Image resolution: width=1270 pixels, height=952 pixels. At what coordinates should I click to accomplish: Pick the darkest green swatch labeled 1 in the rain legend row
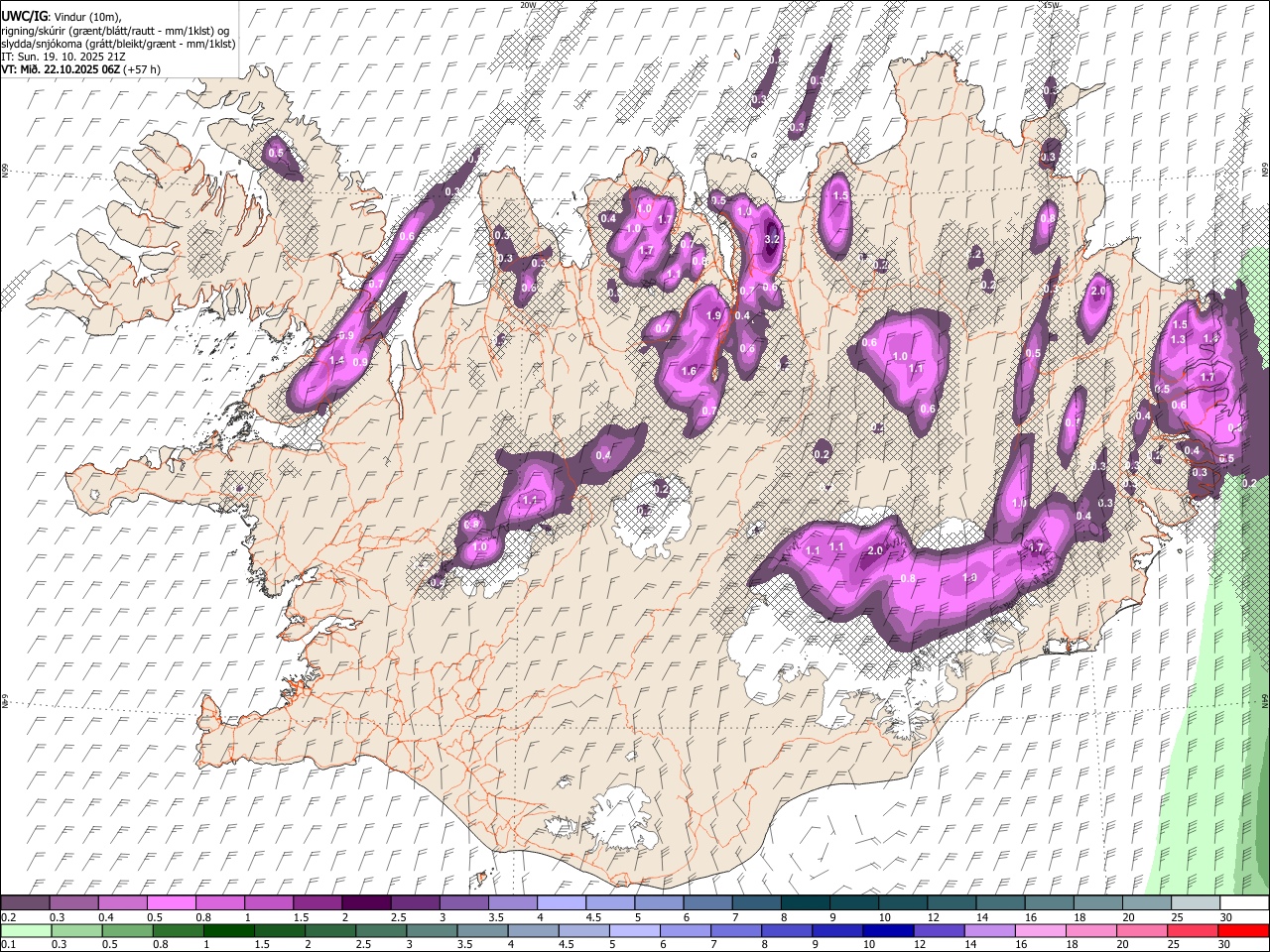point(228,930)
